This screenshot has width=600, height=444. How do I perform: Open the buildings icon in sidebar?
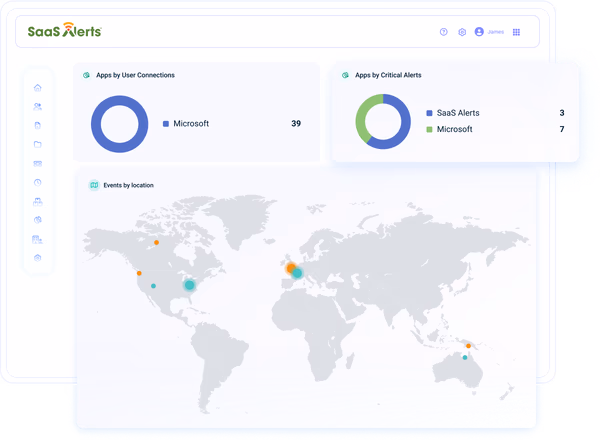[38, 240]
